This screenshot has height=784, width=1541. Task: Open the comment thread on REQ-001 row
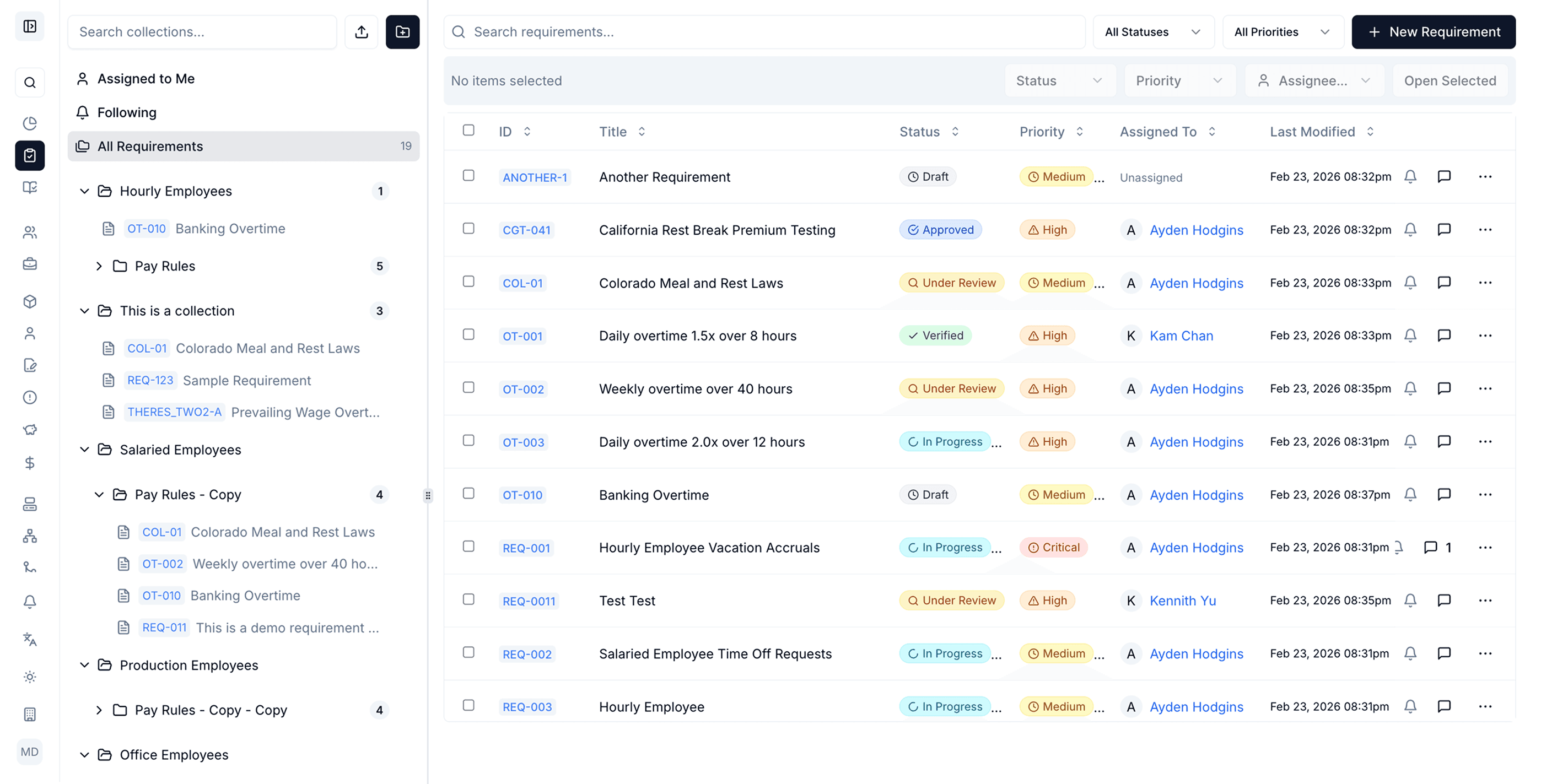[x=1430, y=547]
